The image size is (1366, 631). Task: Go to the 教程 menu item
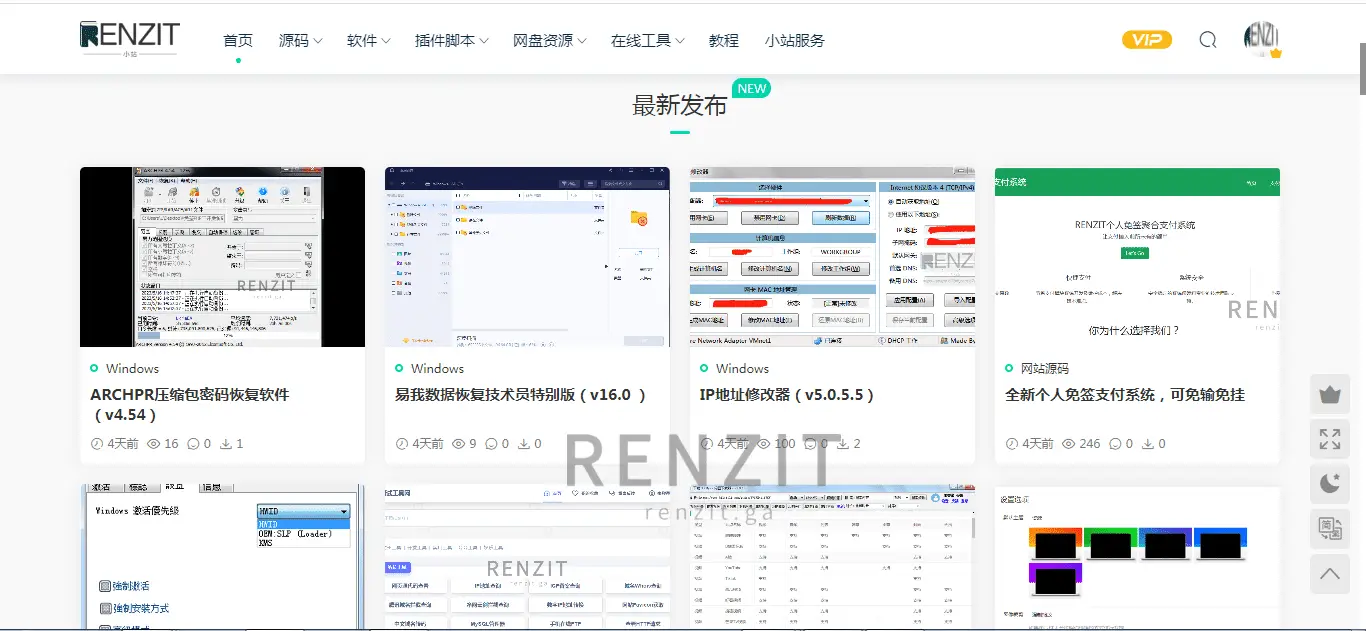(x=723, y=41)
